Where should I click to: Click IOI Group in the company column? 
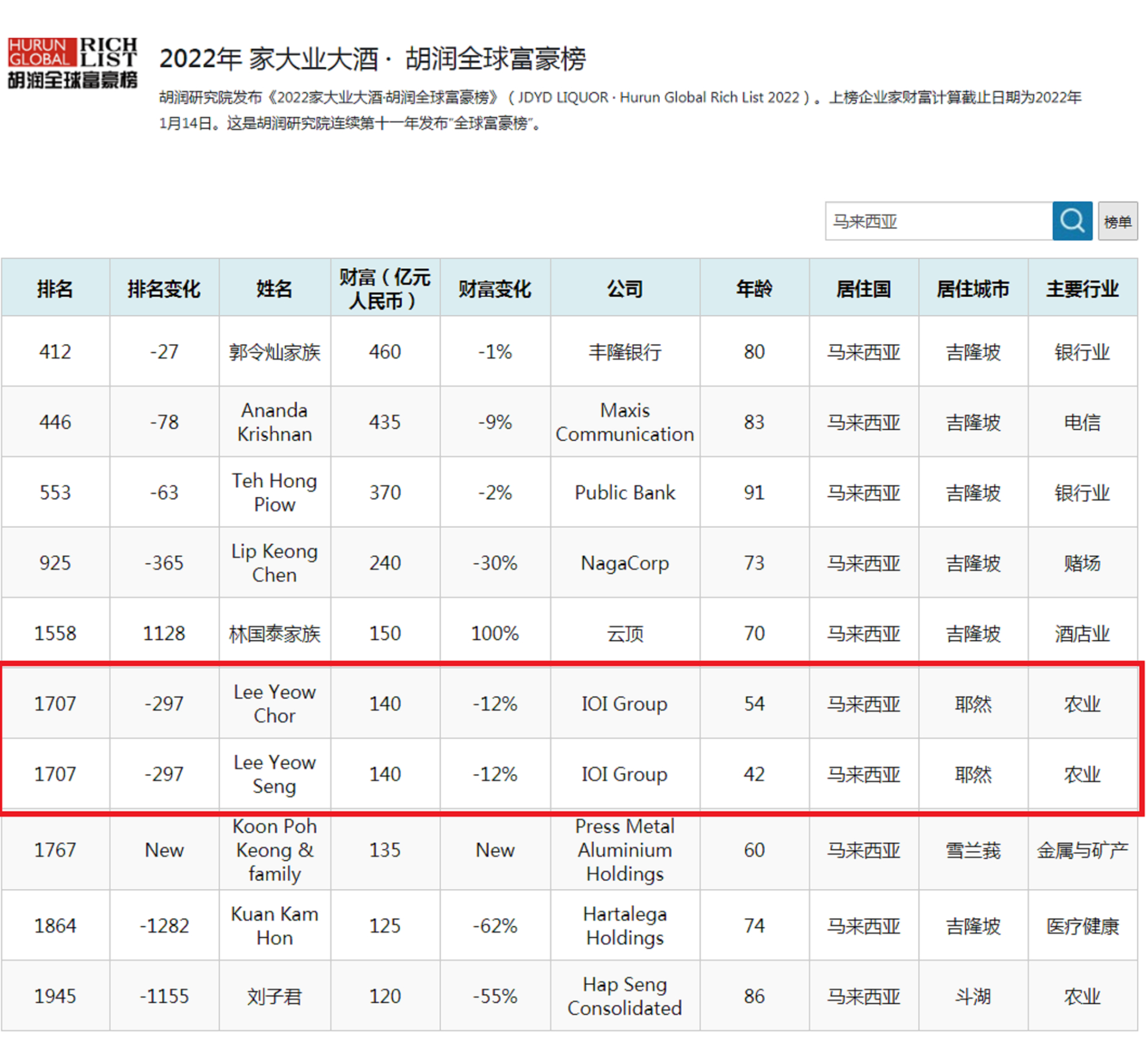click(x=625, y=704)
